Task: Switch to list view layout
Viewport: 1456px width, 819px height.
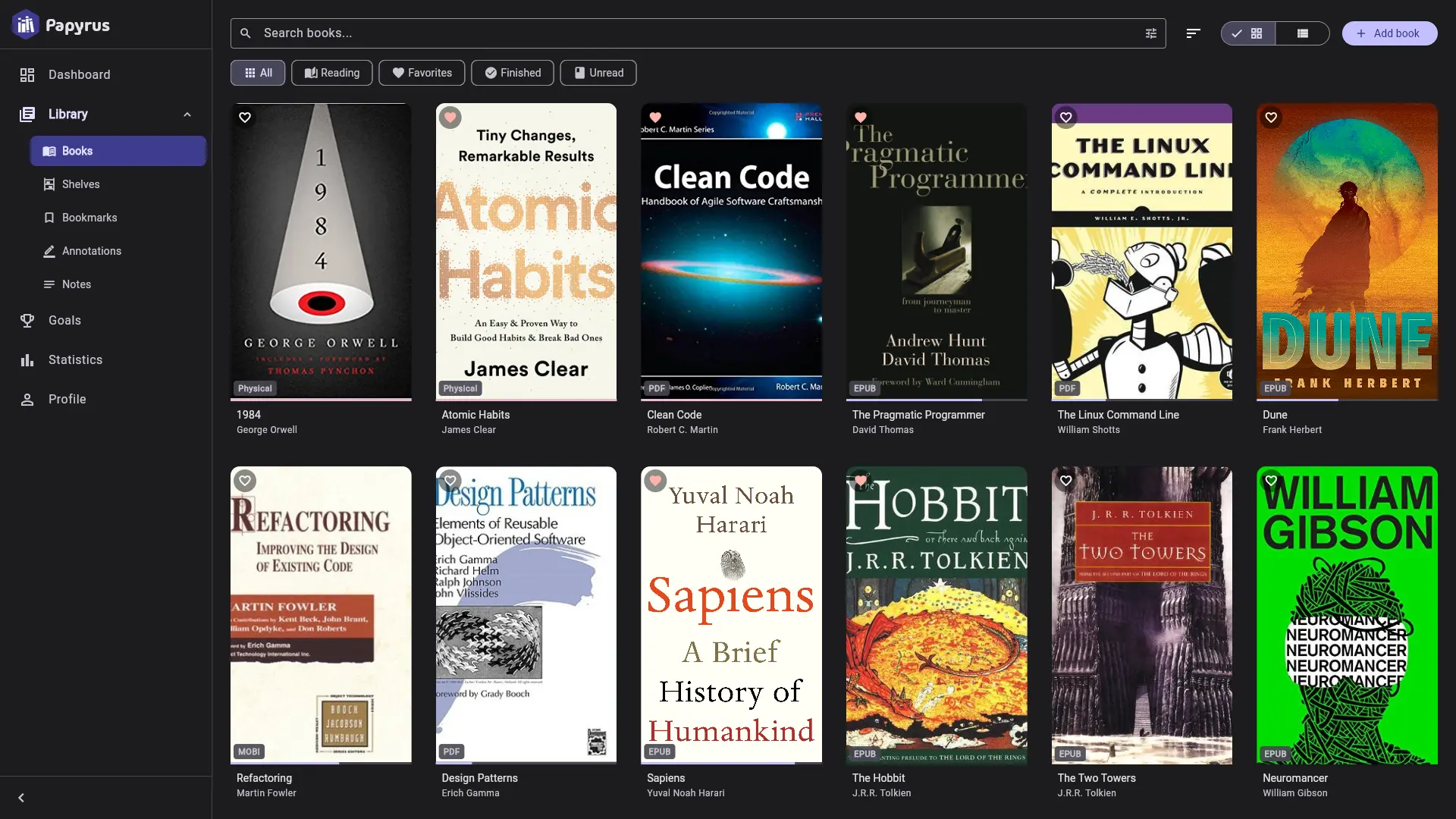Action: click(1302, 33)
